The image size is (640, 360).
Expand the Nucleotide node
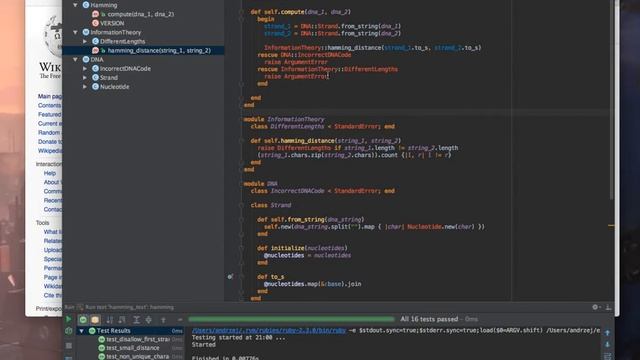tap(85, 87)
